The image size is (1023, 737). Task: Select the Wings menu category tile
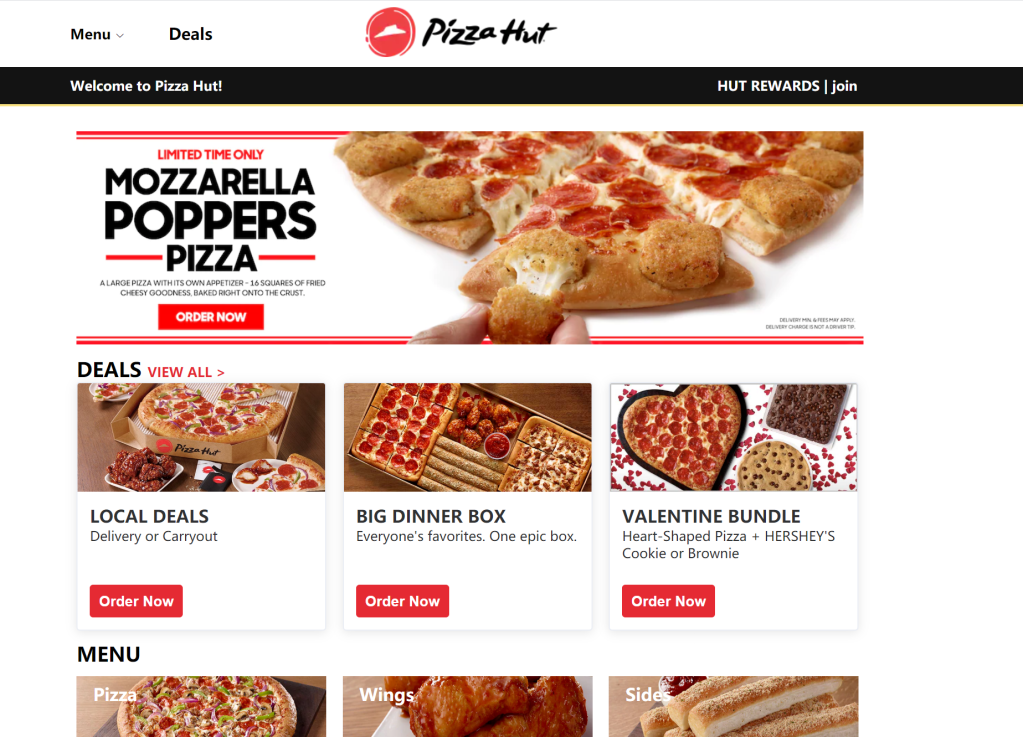click(x=468, y=706)
